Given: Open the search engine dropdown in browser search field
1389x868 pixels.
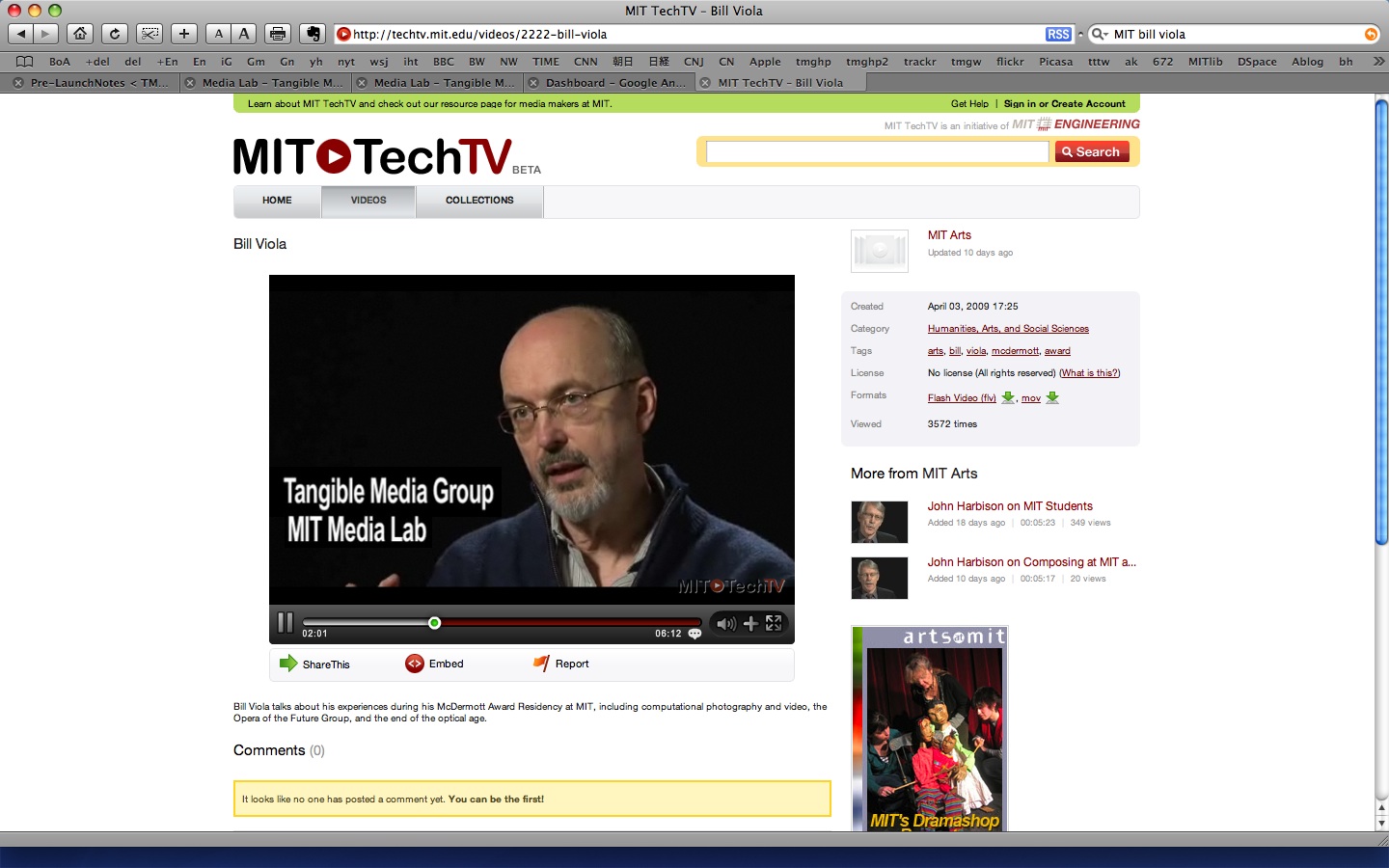Looking at the screenshot, I should pos(1099,34).
